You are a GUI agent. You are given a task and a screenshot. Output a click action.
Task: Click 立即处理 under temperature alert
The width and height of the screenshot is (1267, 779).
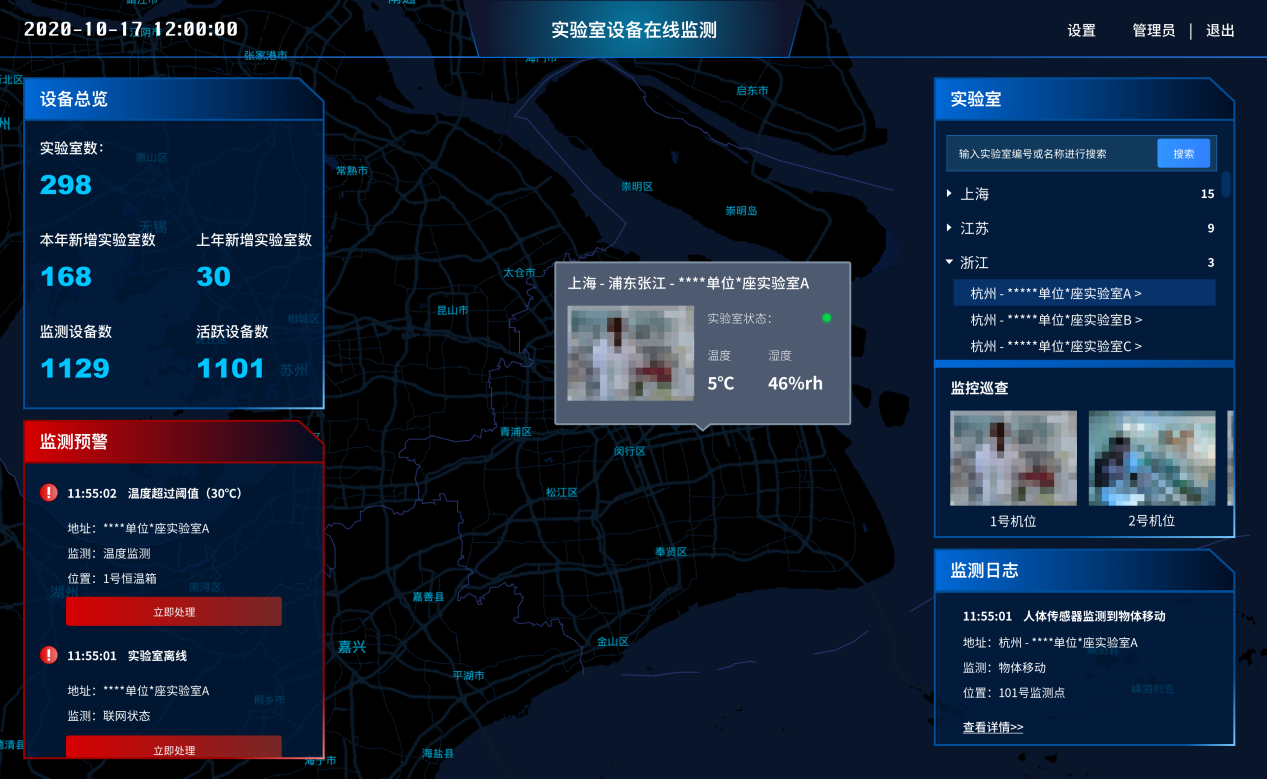click(174, 611)
